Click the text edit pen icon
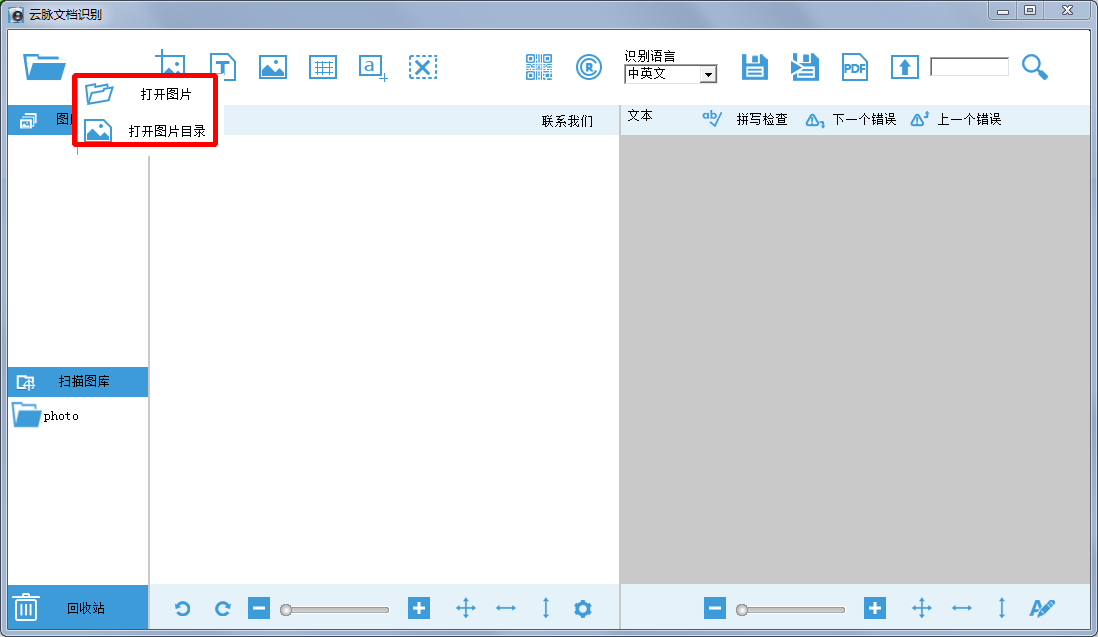Image resolution: width=1098 pixels, height=637 pixels. coord(1041,608)
